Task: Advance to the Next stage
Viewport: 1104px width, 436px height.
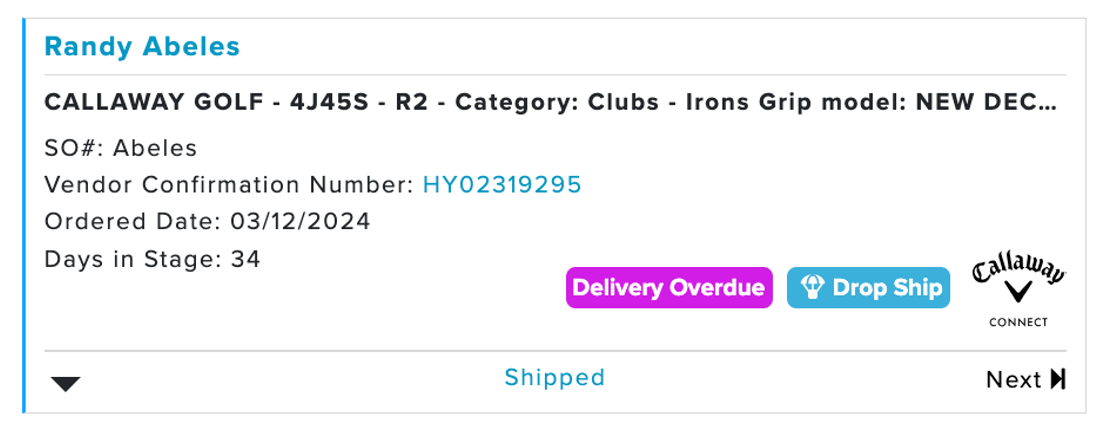Action: pyautogui.click(x=1025, y=380)
